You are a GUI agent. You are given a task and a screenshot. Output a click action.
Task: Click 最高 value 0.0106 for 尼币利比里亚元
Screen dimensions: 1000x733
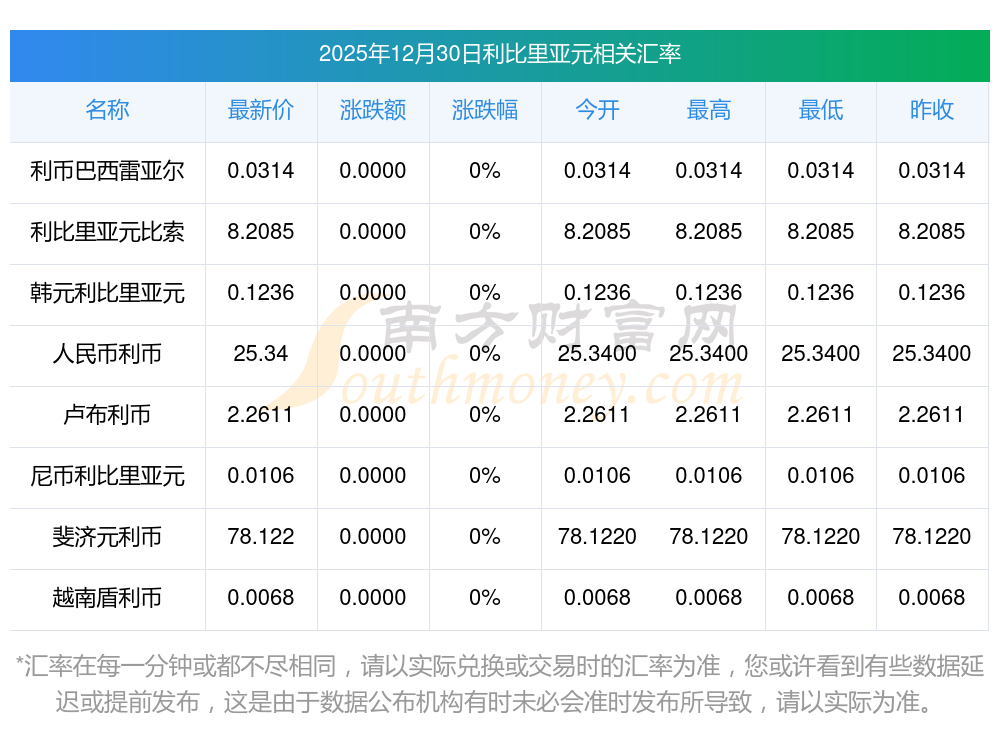[709, 476]
